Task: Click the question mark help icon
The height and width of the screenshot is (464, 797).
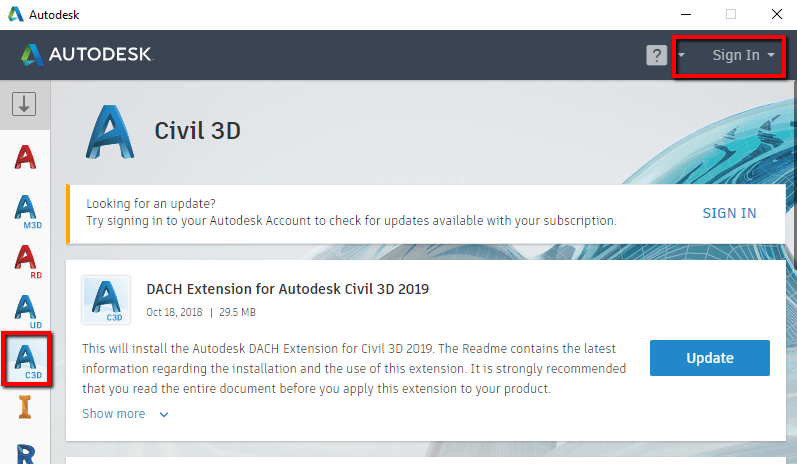Action: coord(656,56)
